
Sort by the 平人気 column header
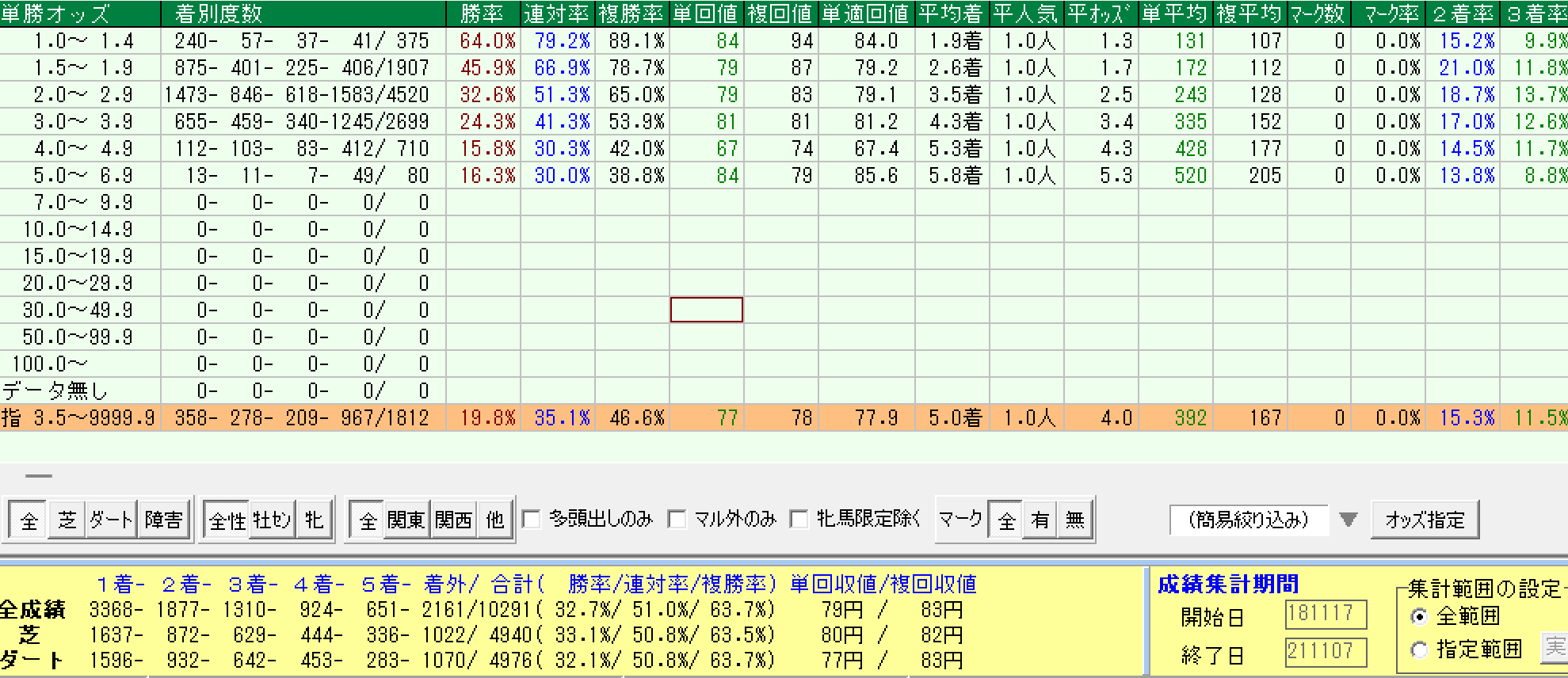(x=1026, y=13)
